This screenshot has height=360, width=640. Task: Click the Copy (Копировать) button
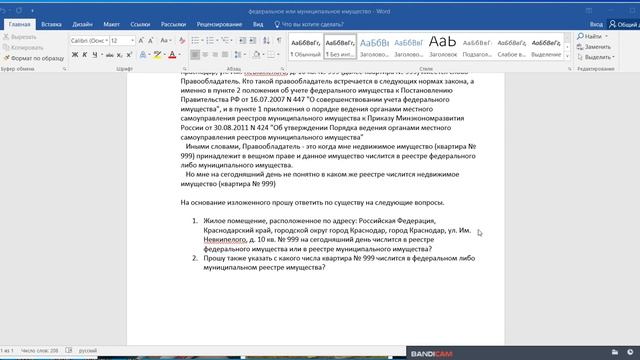coord(23,48)
